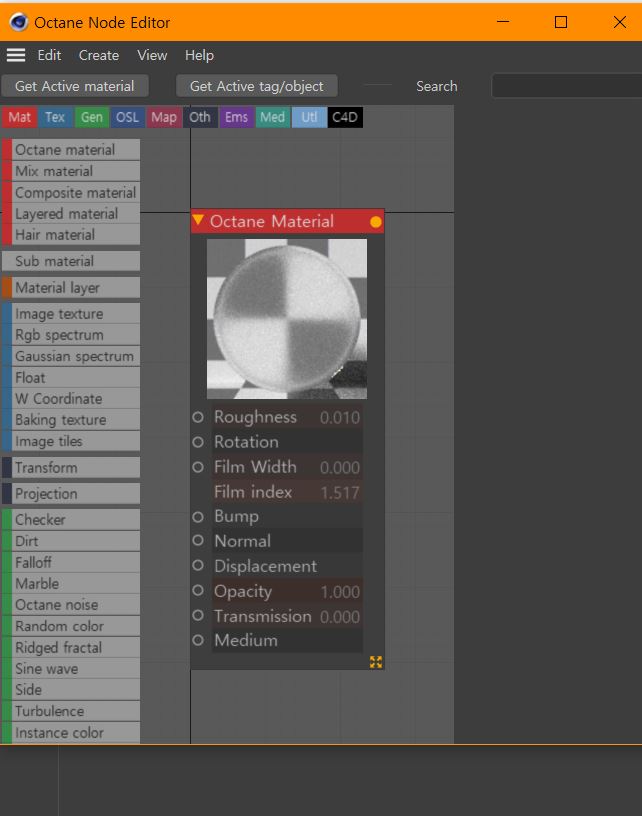The width and height of the screenshot is (642, 816).
Task: Add a Composite material node
Action: (x=71, y=193)
